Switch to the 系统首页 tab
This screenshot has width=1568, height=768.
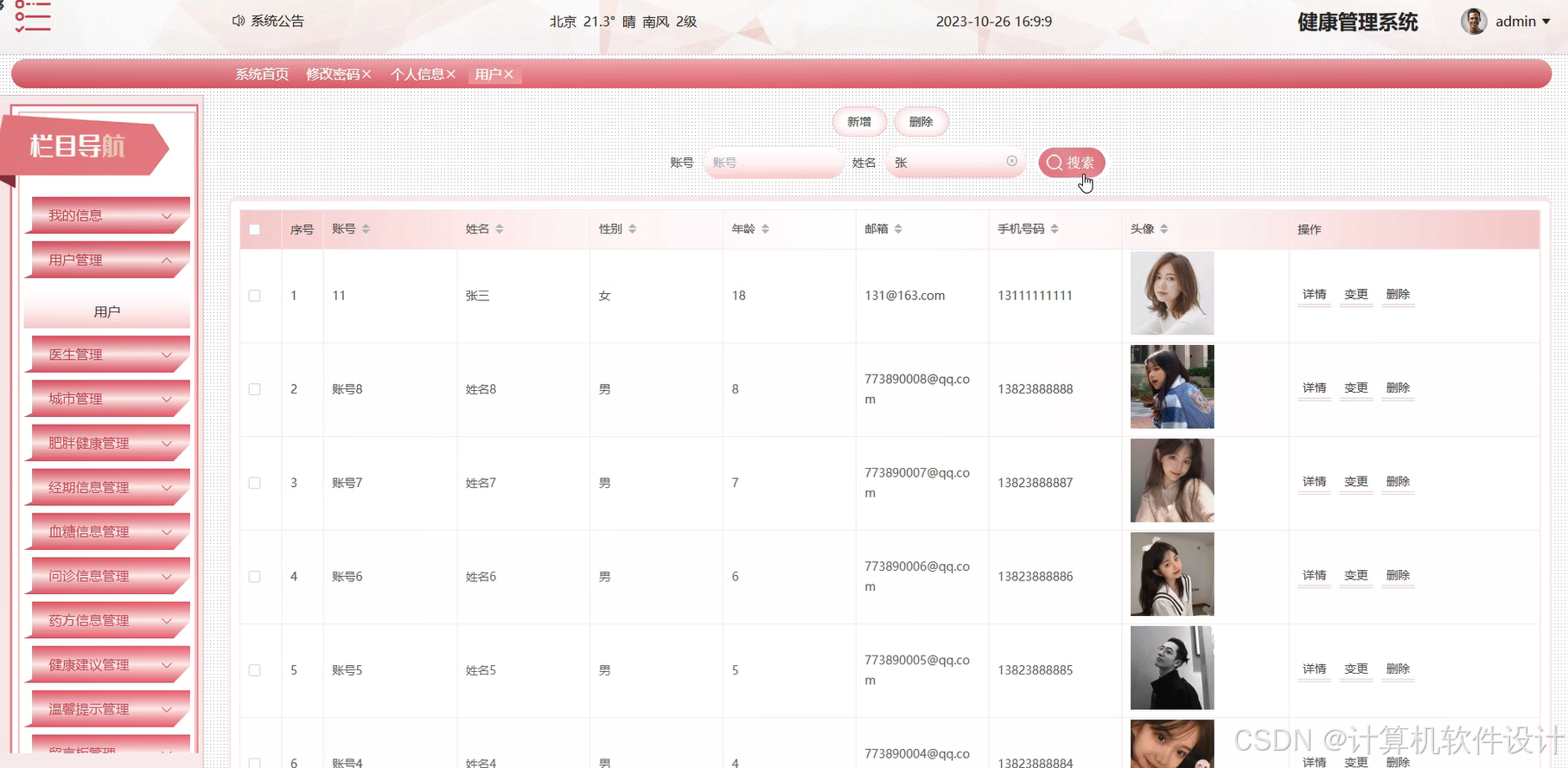coord(262,74)
